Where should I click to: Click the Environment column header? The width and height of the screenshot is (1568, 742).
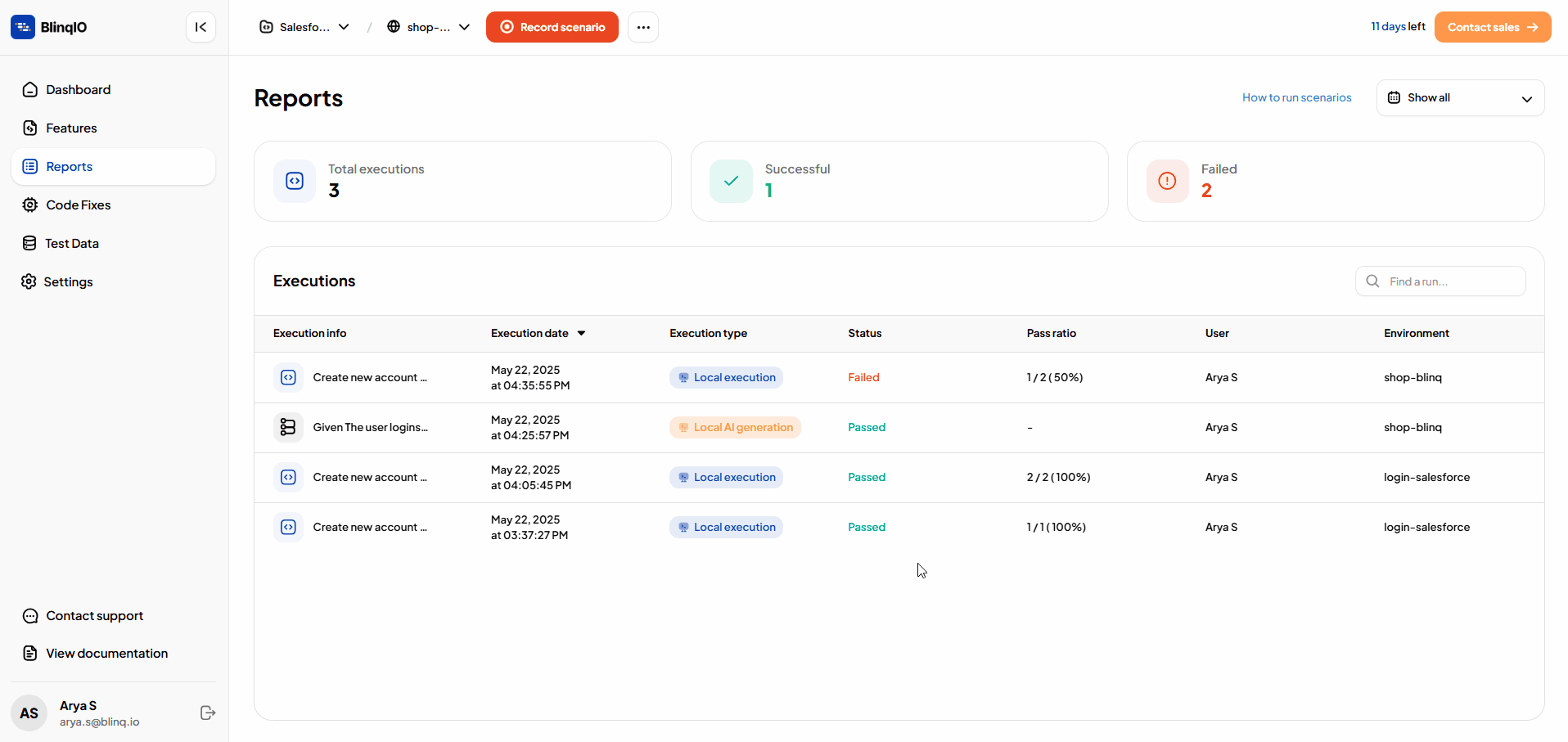tap(1417, 334)
